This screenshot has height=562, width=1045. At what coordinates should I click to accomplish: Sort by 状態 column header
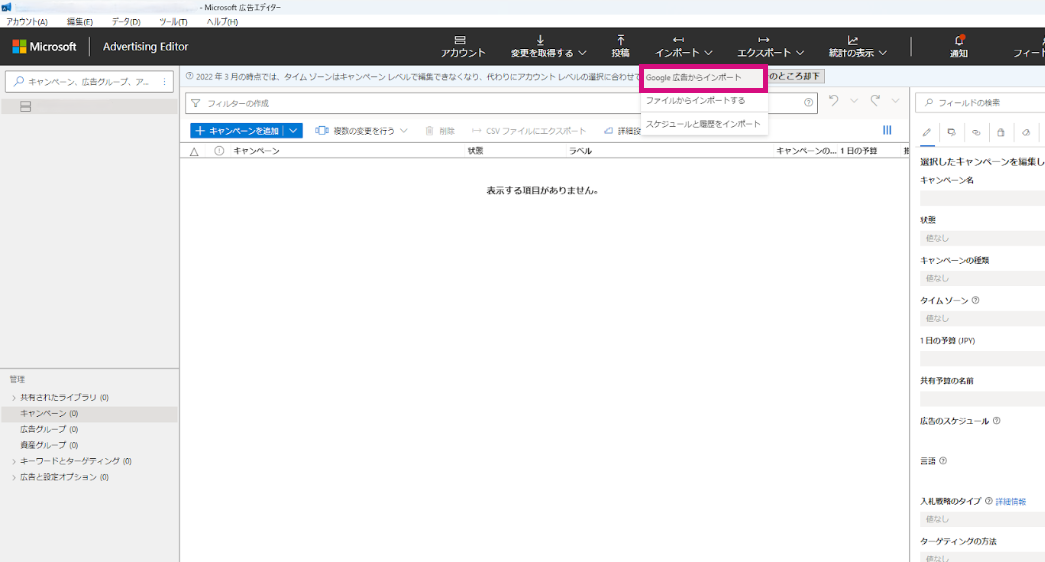[475, 151]
